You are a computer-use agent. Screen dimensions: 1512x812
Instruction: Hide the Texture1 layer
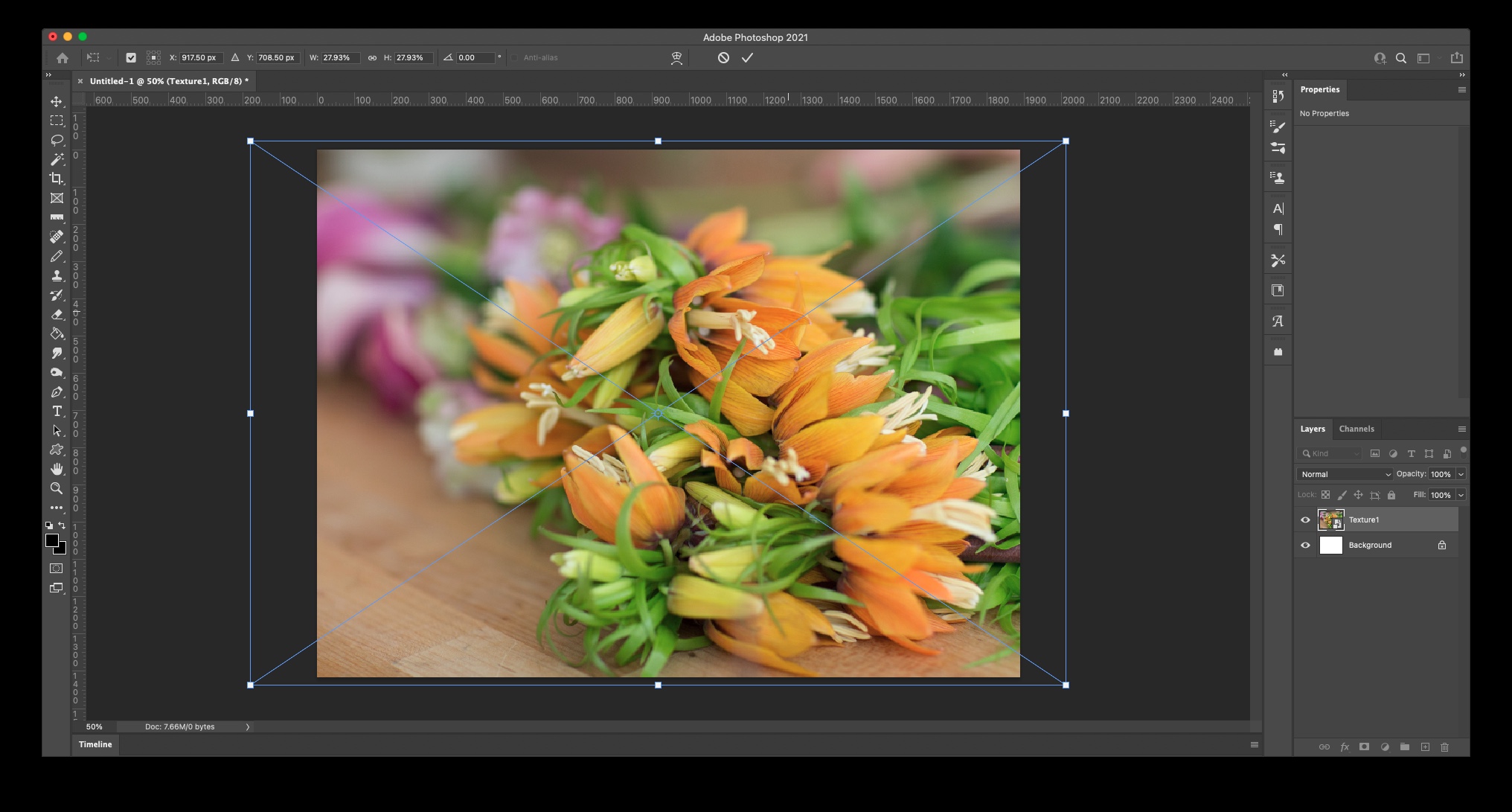(x=1305, y=520)
